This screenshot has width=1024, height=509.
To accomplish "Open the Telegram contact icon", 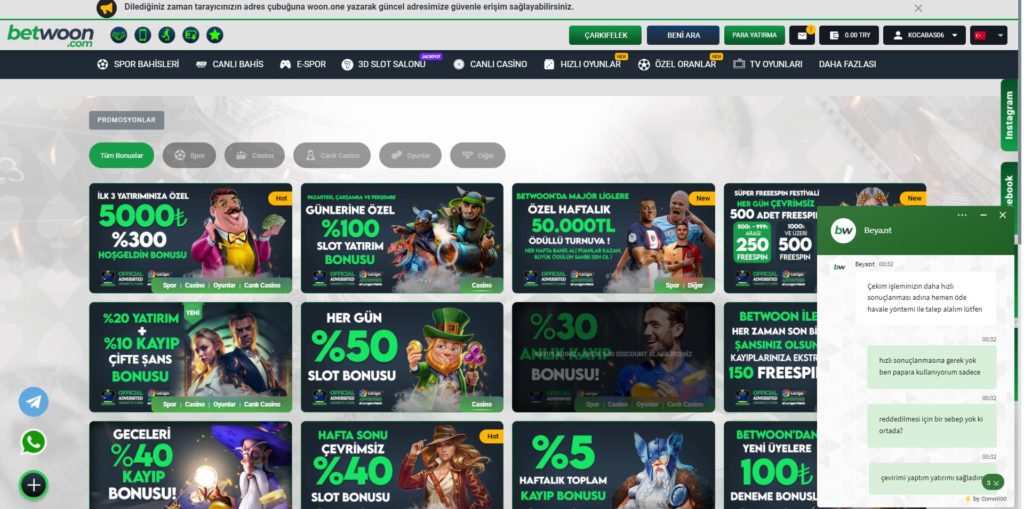I will [x=33, y=402].
